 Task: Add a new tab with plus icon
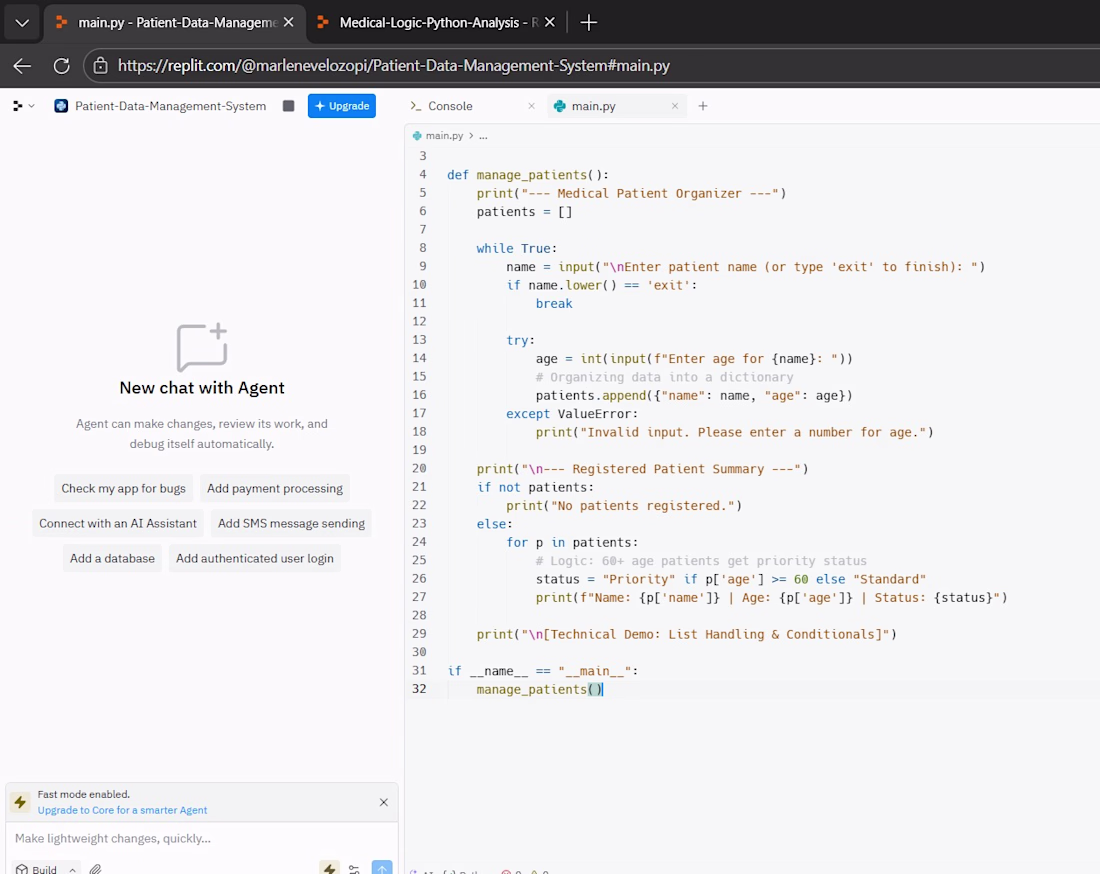pos(703,106)
